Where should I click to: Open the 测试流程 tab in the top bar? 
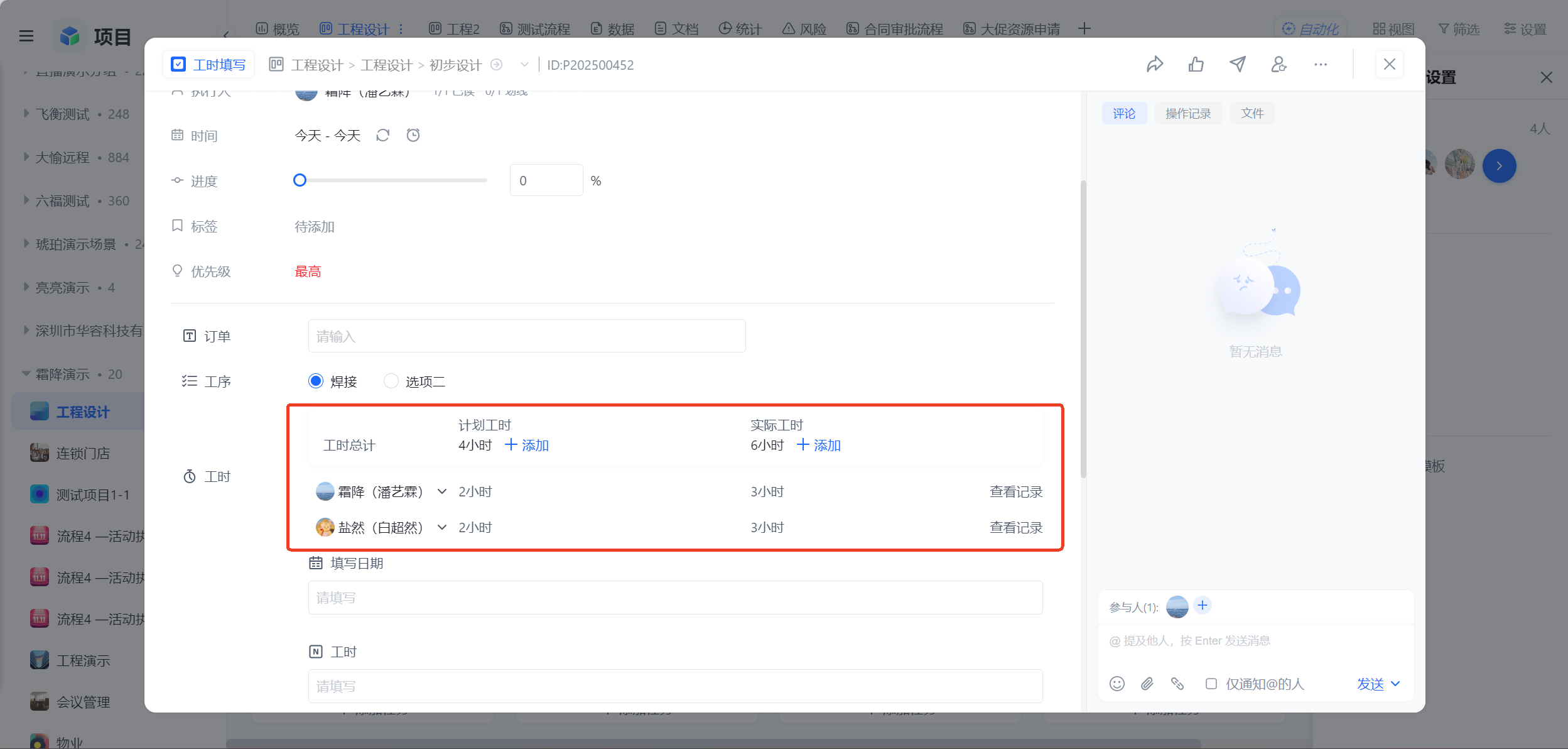click(x=535, y=29)
